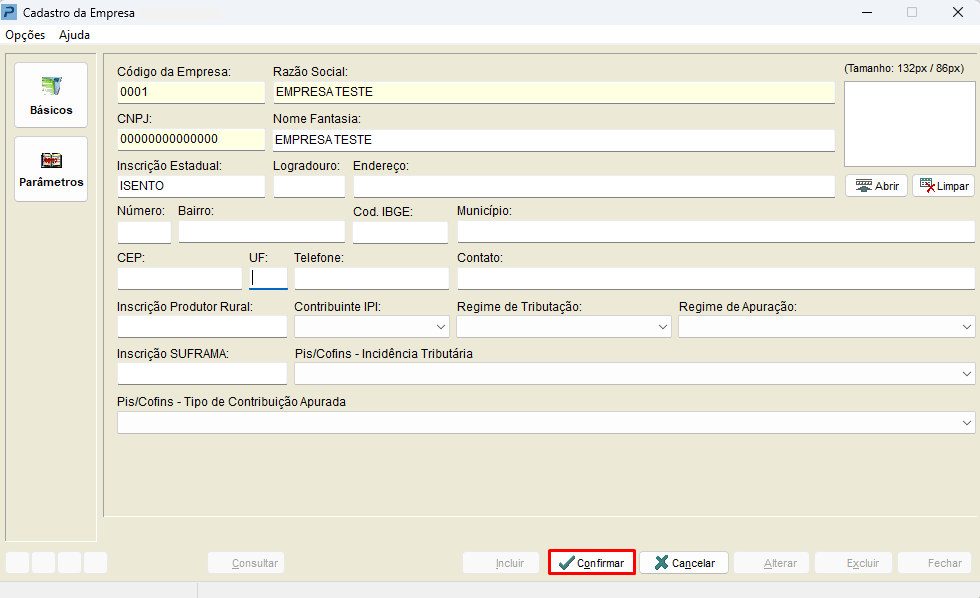The height and width of the screenshot is (598, 980).
Task: Click the application icon in title bar
Action: (11, 13)
